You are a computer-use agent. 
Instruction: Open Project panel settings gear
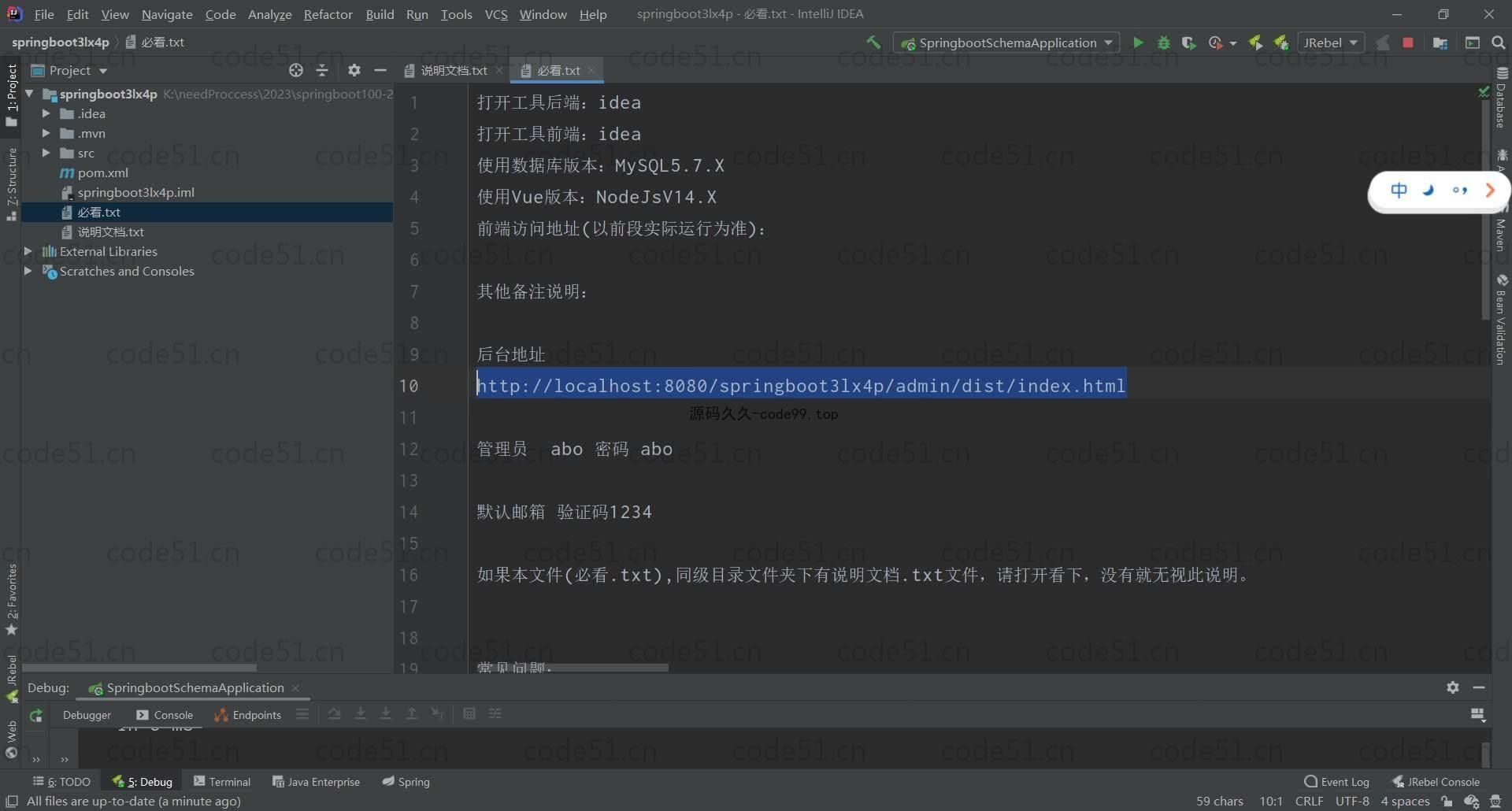point(354,70)
